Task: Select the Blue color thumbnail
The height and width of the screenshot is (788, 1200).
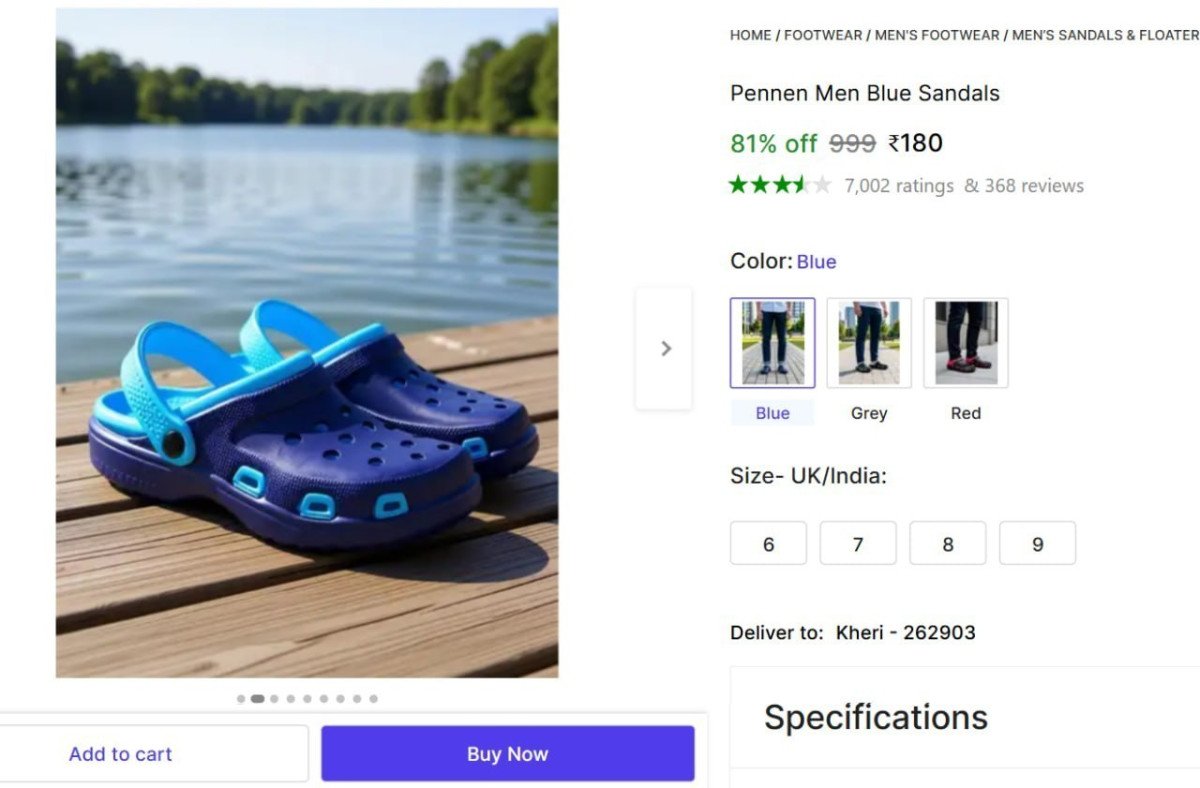Action: (772, 342)
